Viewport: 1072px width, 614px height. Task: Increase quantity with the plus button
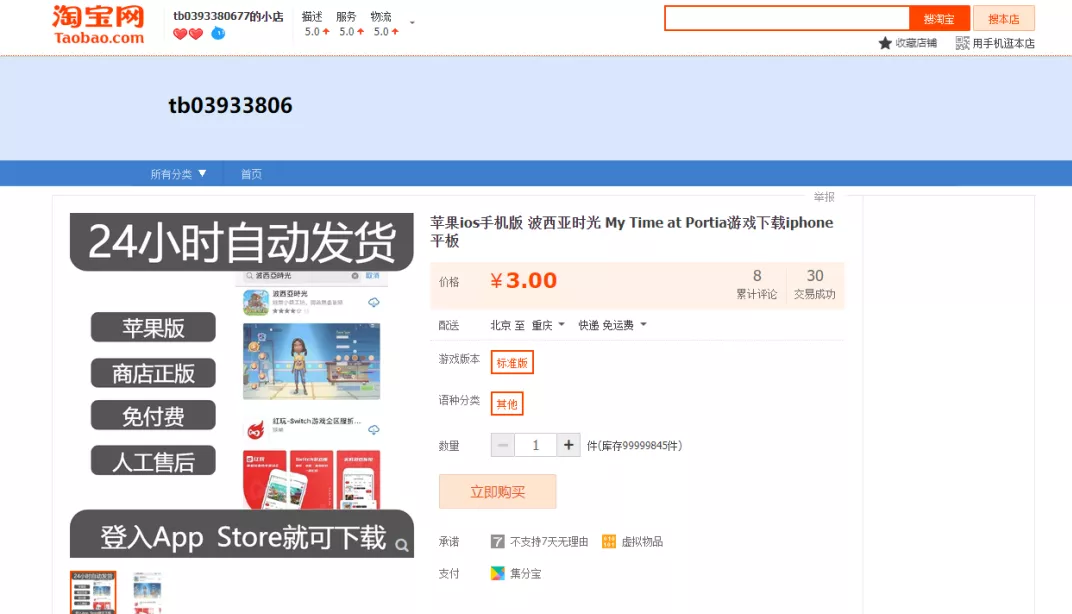pos(568,445)
